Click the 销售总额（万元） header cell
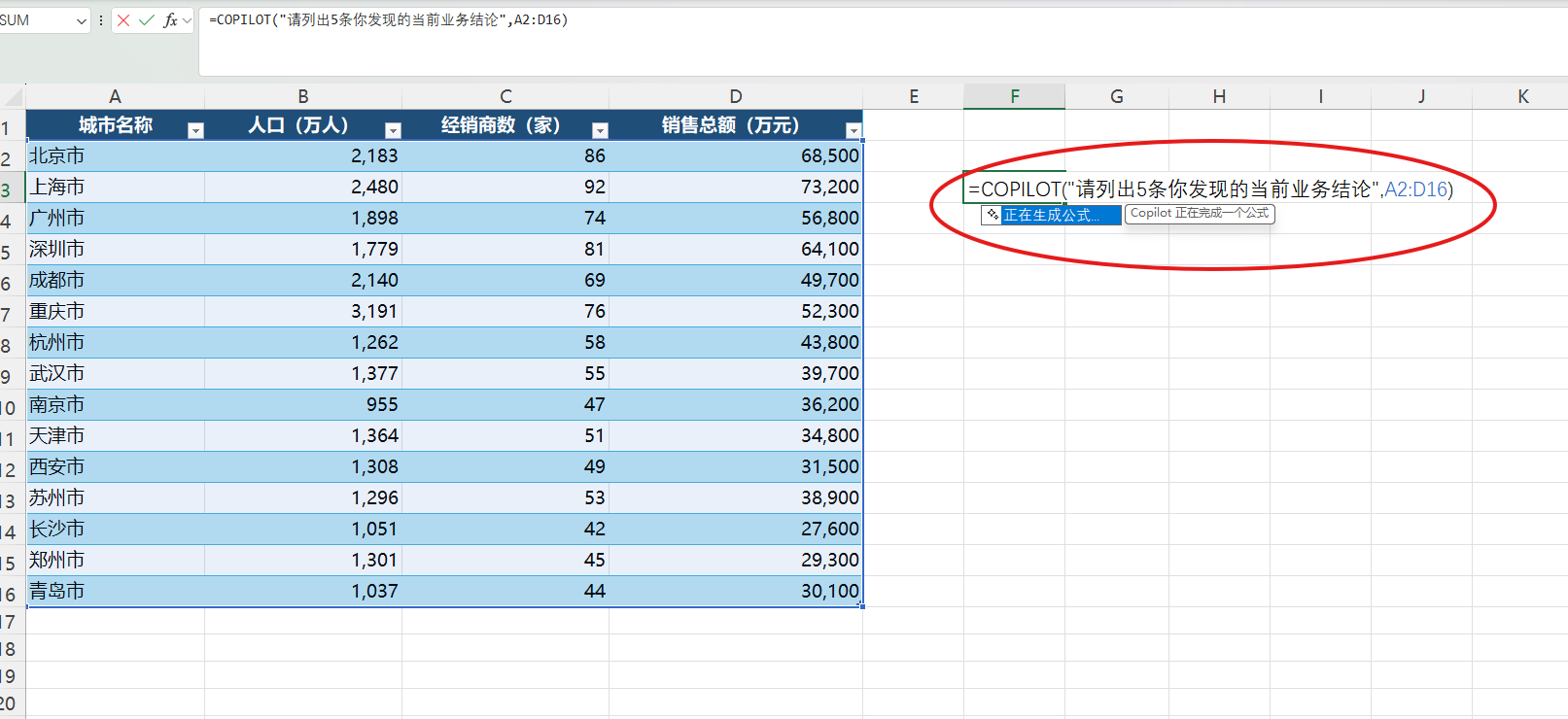Viewport: 1568px width, 719px height. point(736,125)
